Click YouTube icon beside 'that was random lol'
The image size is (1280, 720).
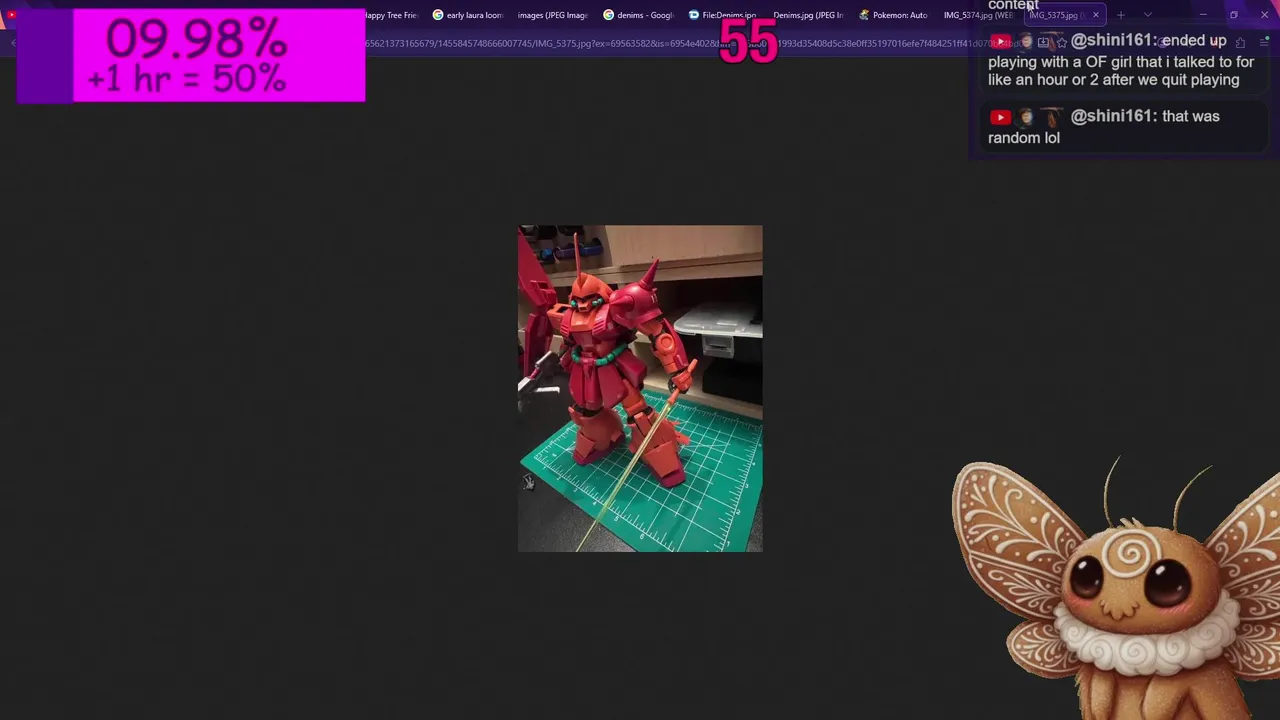pyautogui.click(x=999, y=117)
